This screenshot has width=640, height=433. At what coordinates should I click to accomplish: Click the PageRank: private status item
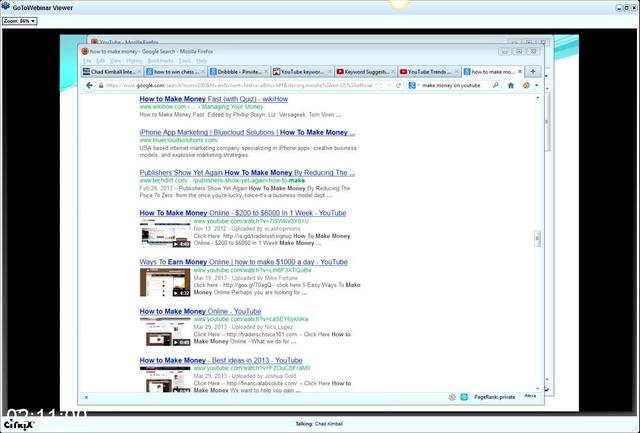click(x=494, y=397)
